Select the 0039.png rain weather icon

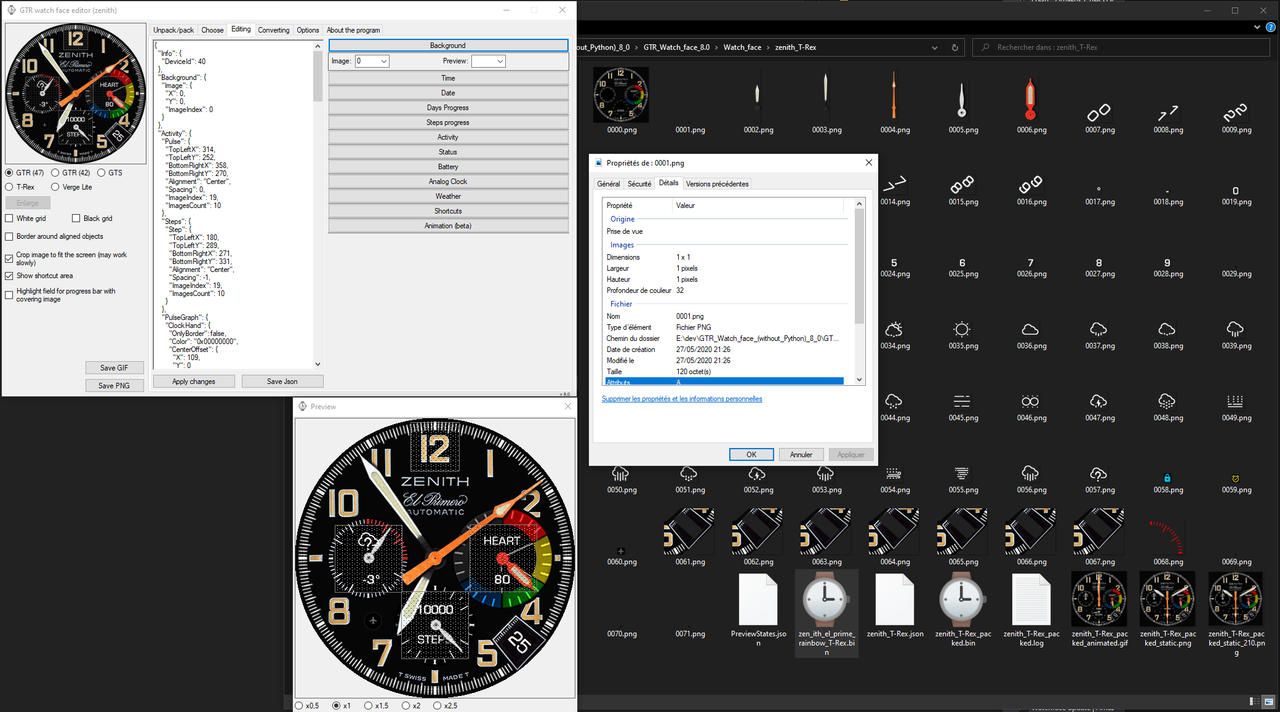(x=1236, y=329)
